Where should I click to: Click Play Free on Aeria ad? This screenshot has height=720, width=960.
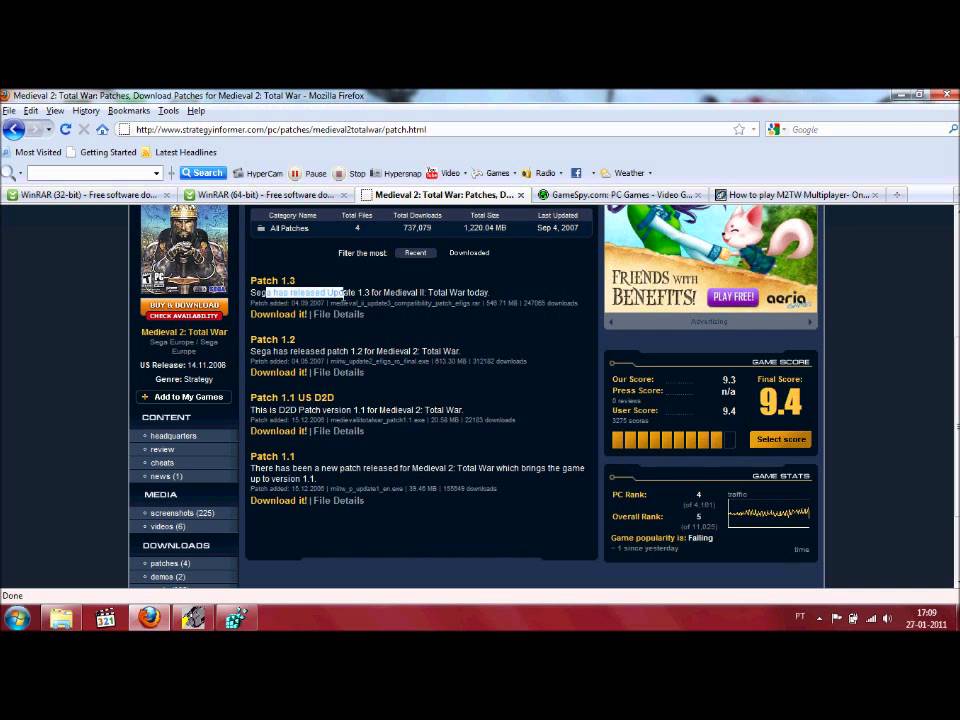[x=733, y=297]
